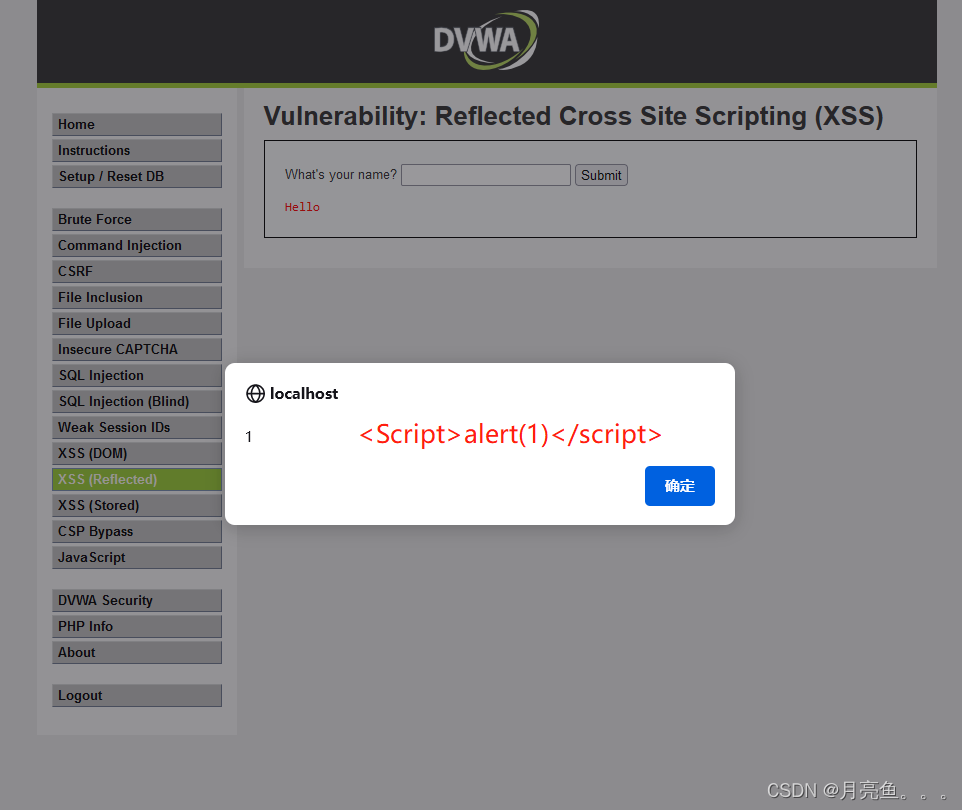Image resolution: width=962 pixels, height=810 pixels.
Task: Click the red Hello output text
Action: tap(302, 207)
